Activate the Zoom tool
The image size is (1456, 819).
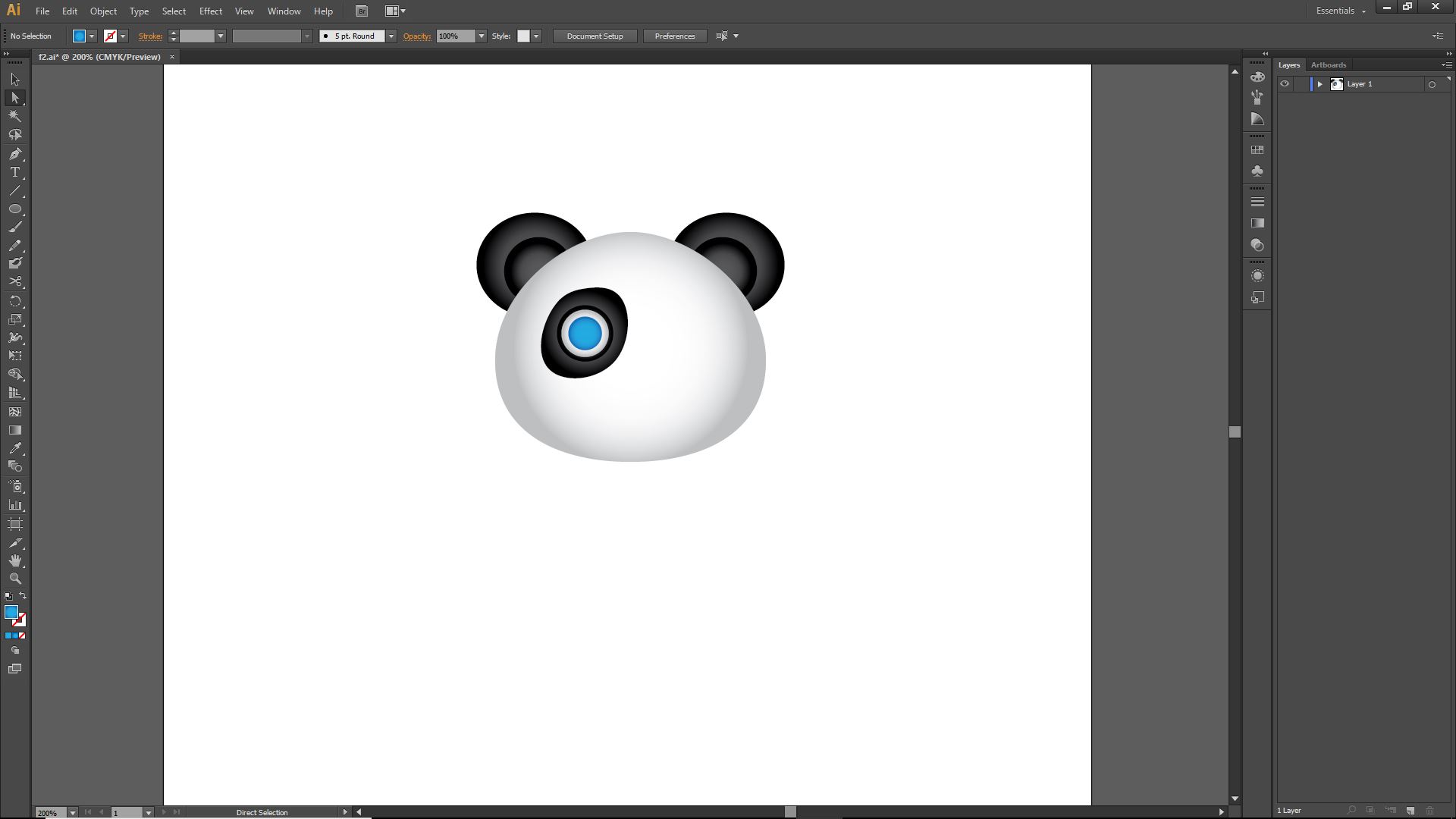(x=14, y=579)
